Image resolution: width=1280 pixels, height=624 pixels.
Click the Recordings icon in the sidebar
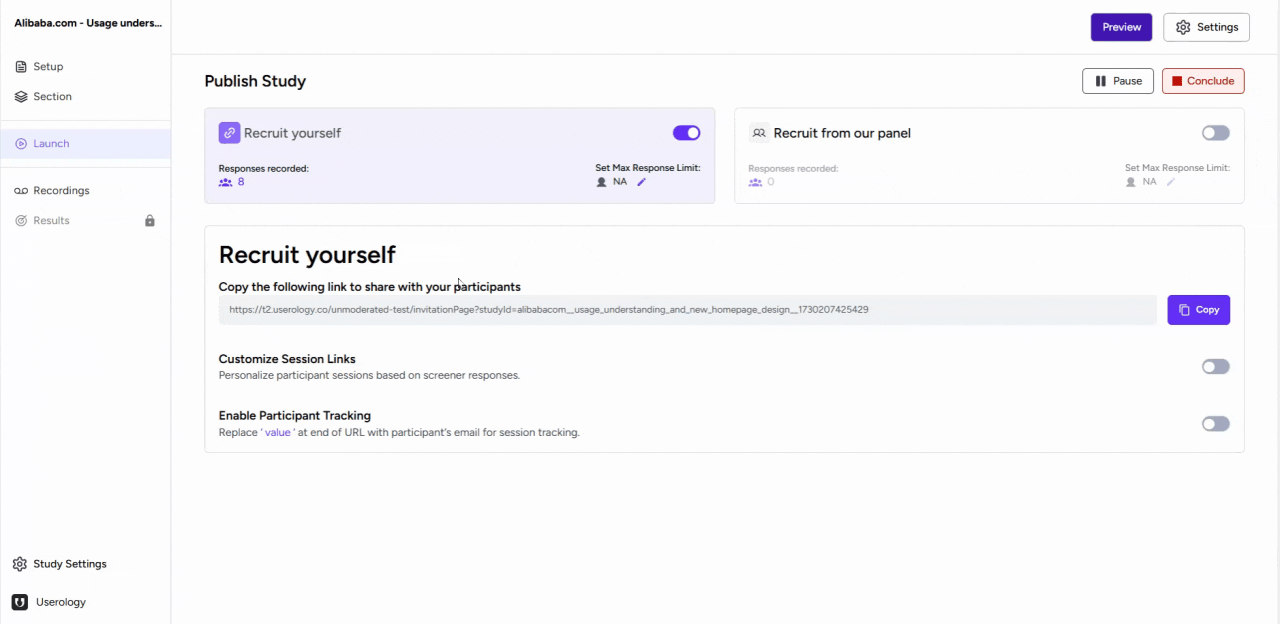point(21,191)
